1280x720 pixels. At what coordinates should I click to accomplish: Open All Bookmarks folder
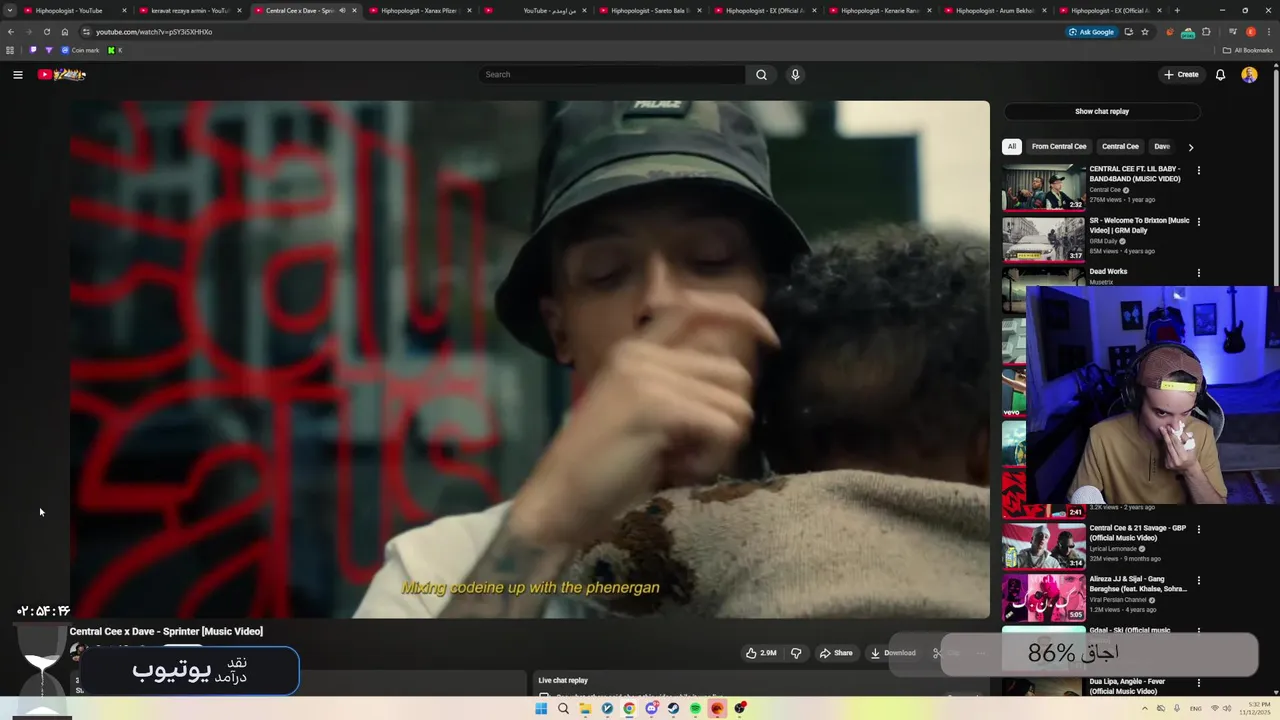[1247, 50]
